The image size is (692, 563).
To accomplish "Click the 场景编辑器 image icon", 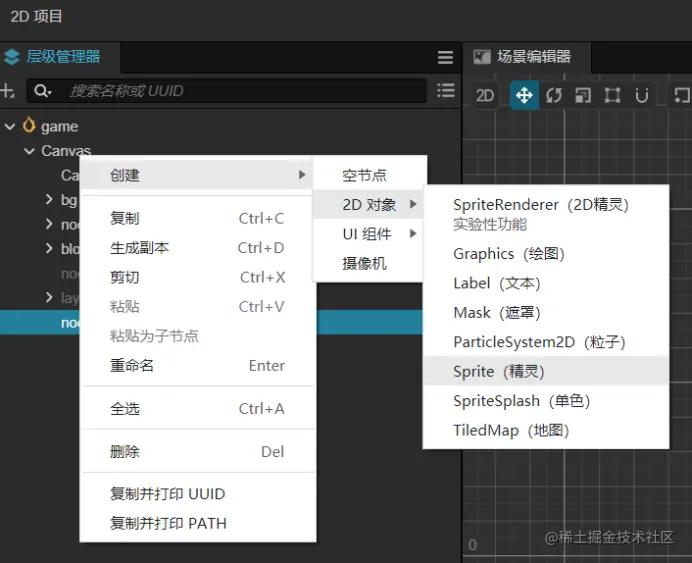I will coord(482,57).
